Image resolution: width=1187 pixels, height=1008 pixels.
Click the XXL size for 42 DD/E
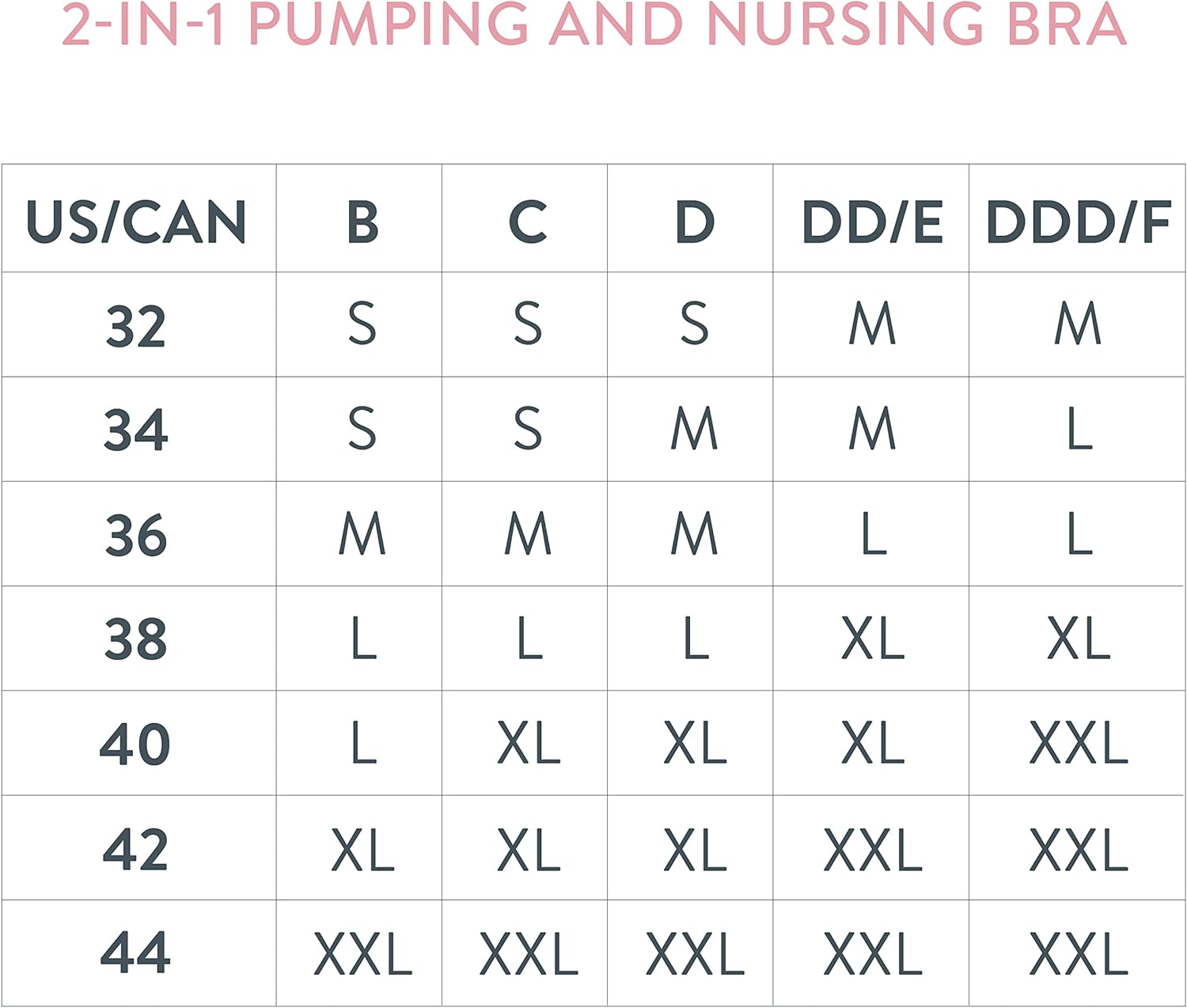pyautogui.click(x=872, y=849)
